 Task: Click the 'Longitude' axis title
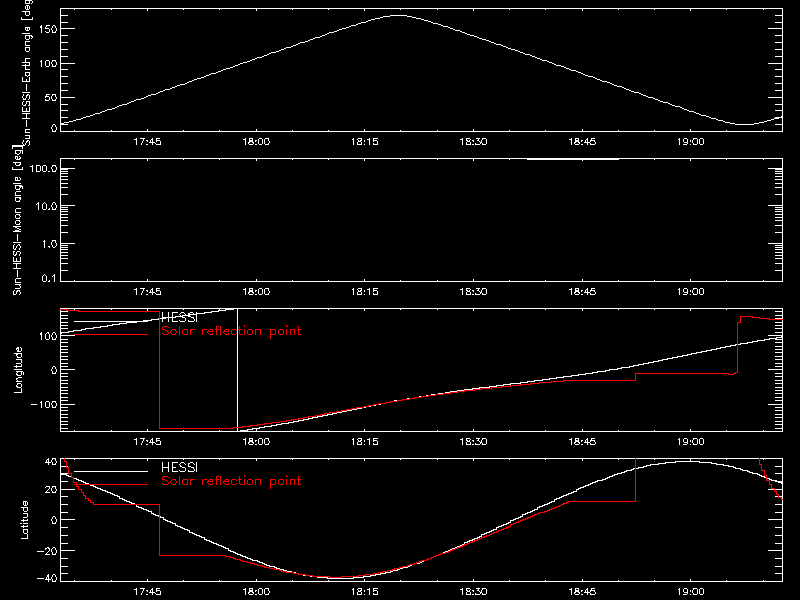(x=18, y=370)
